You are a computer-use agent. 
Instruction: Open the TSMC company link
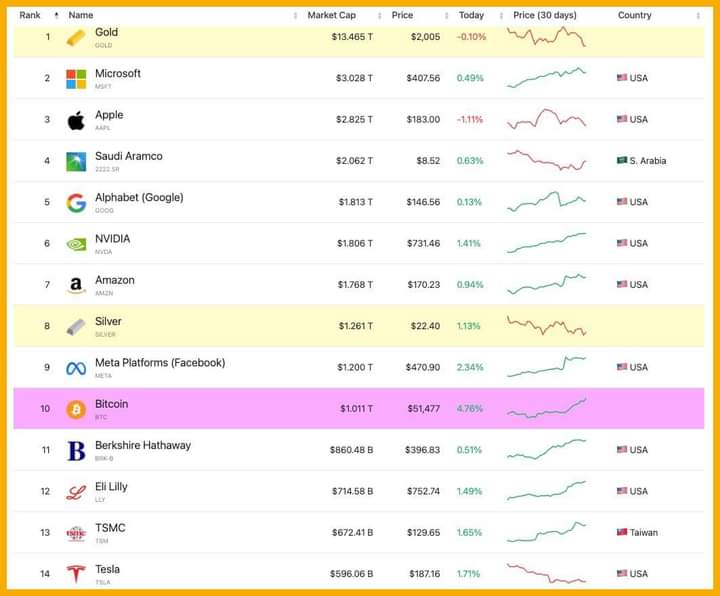point(110,528)
